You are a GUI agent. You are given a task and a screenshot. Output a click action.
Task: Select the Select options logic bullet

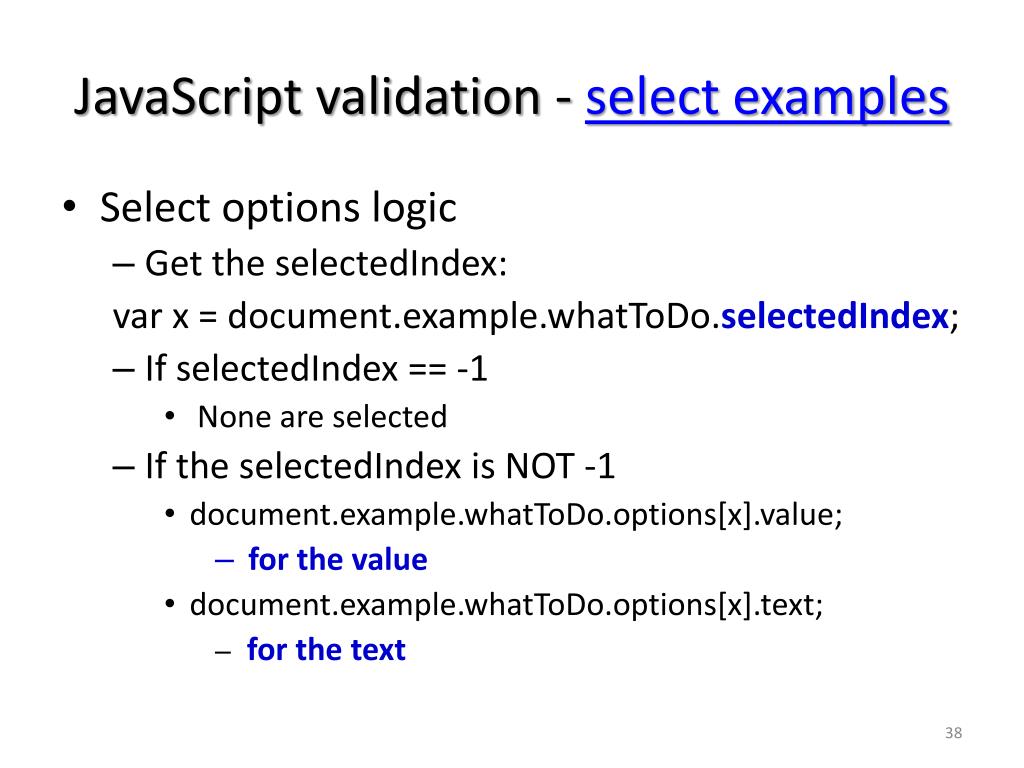pyautogui.click(x=278, y=208)
